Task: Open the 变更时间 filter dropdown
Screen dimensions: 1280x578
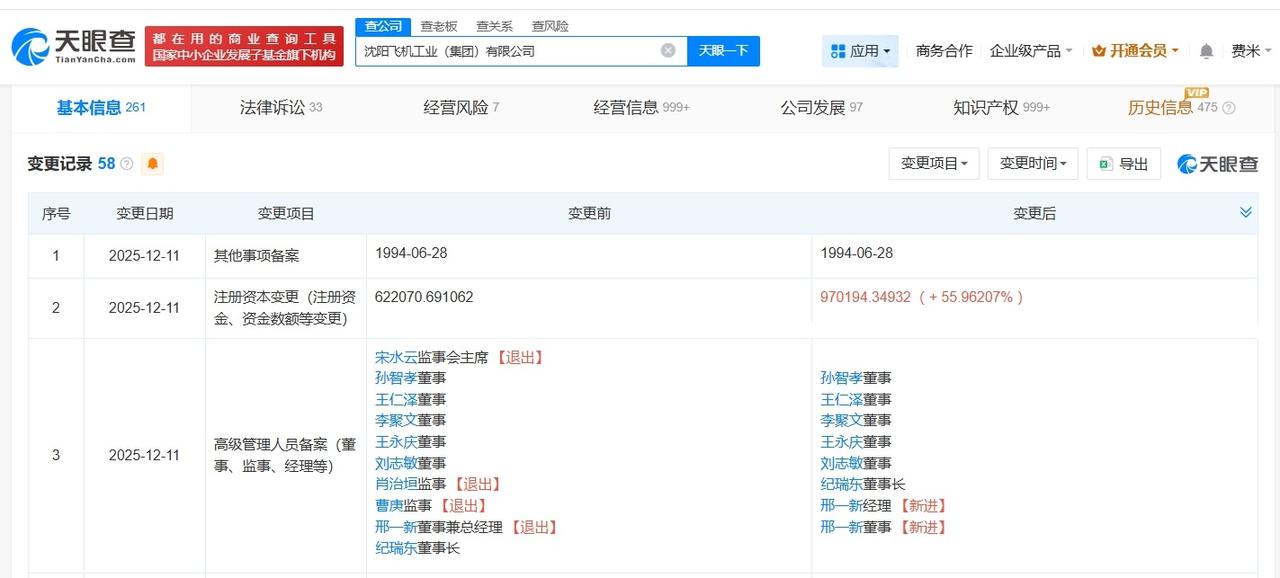Action: click(1032, 163)
